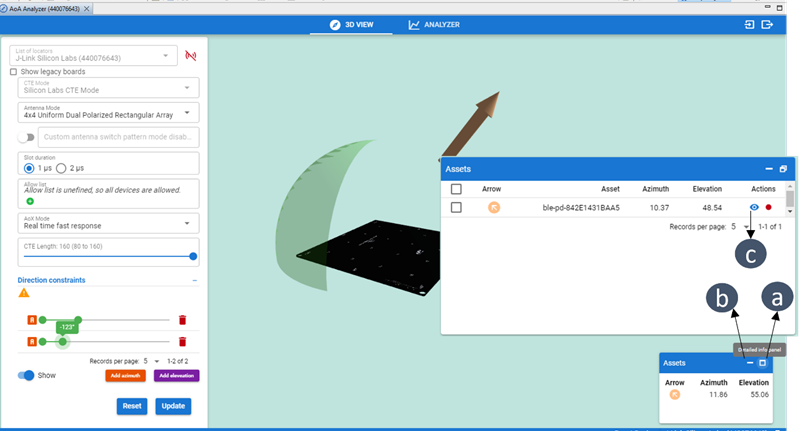Click the custom antenna switch pattern input field
800x431 pixels.
118,137
